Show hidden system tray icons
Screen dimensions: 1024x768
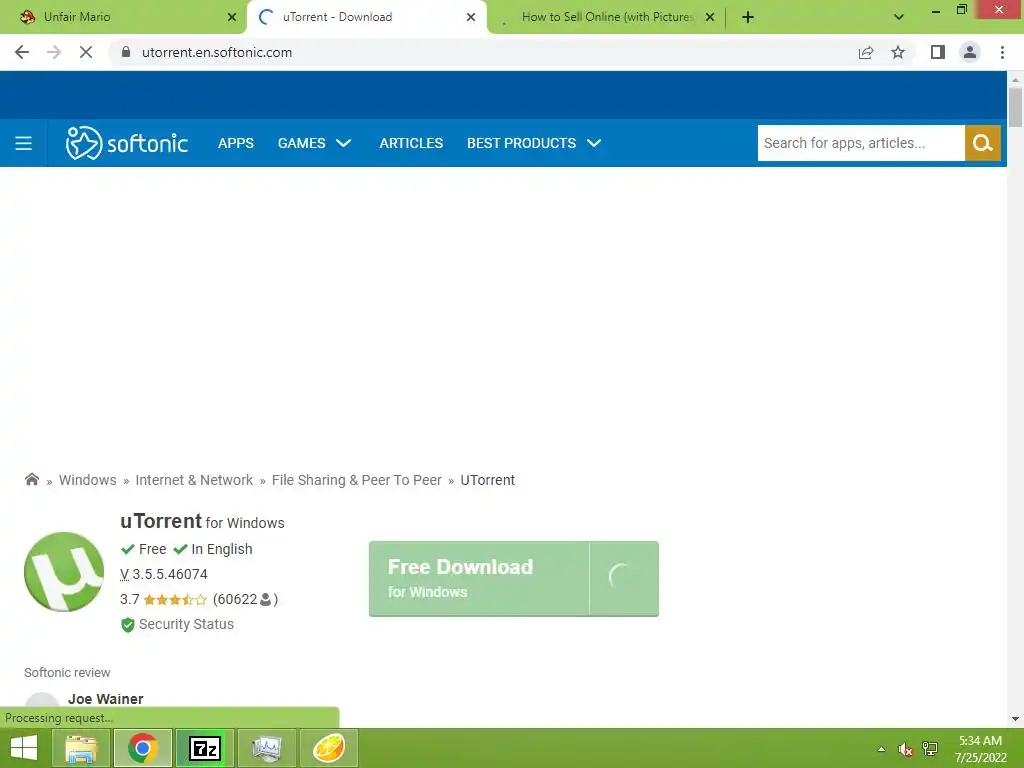881,749
